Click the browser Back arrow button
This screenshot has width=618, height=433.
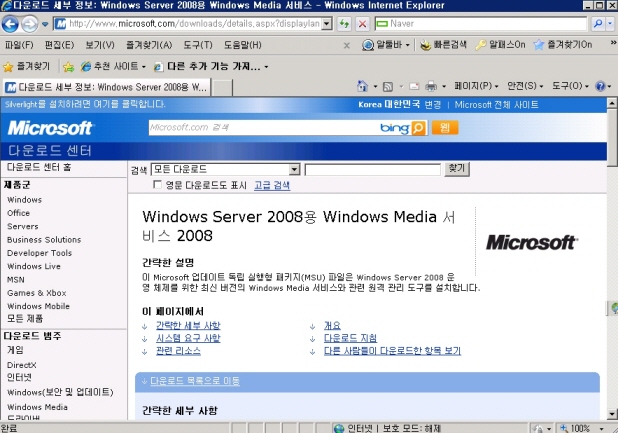[x=10, y=24]
